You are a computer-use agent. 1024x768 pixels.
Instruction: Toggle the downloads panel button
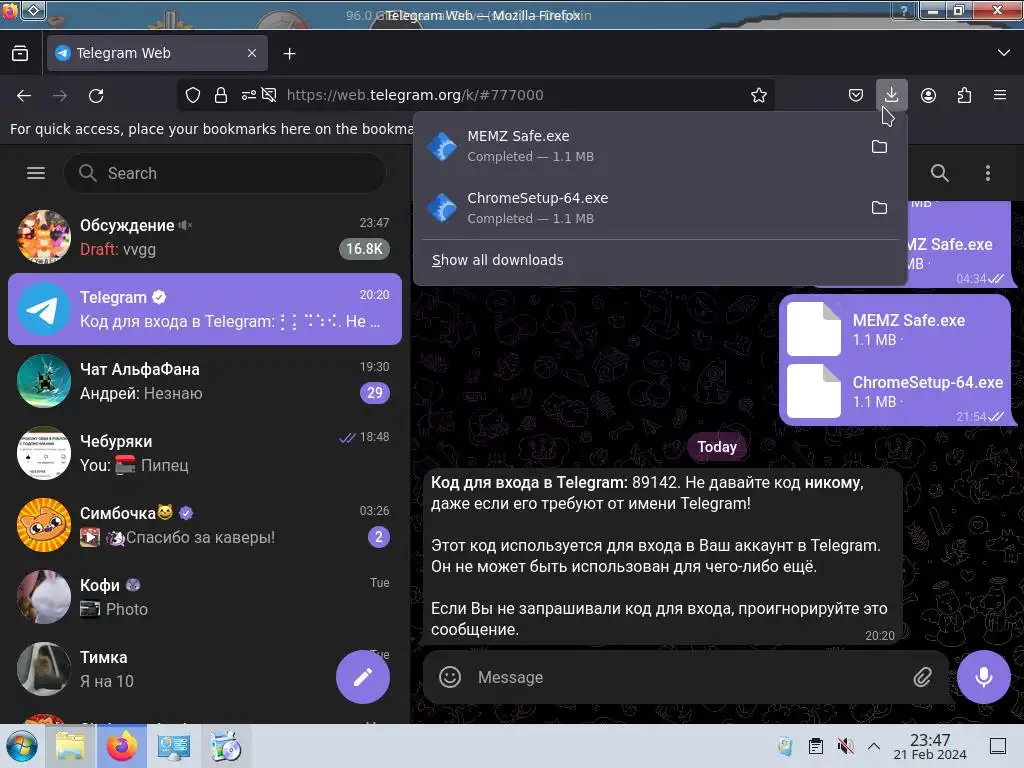pyautogui.click(x=891, y=95)
